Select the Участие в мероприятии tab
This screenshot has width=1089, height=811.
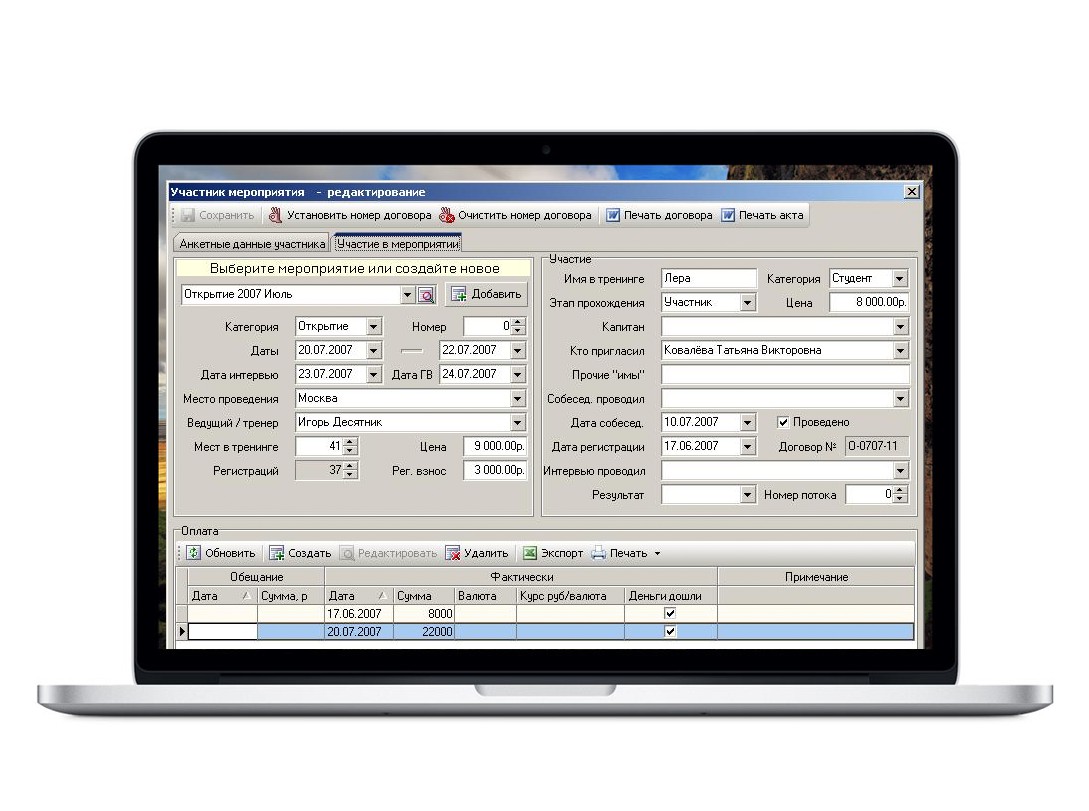click(398, 244)
